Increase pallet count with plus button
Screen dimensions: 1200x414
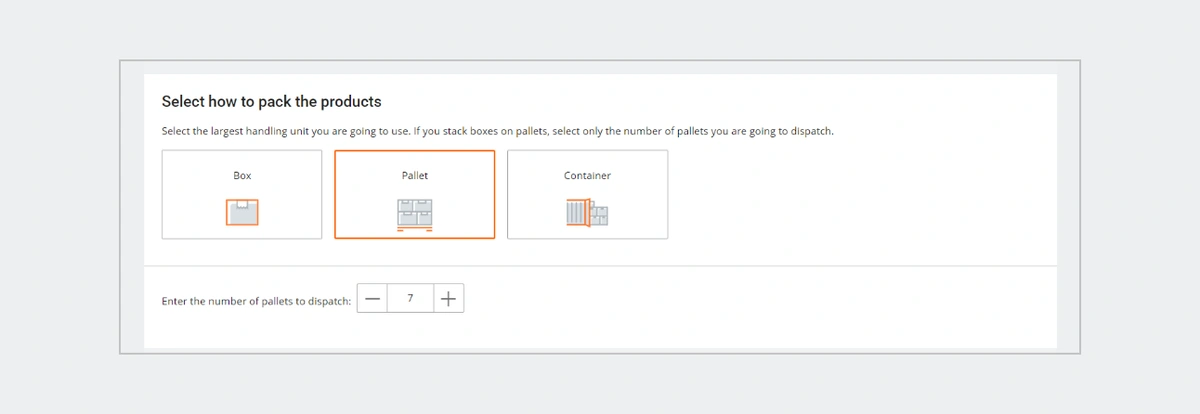pyautogui.click(x=449, y=298)
